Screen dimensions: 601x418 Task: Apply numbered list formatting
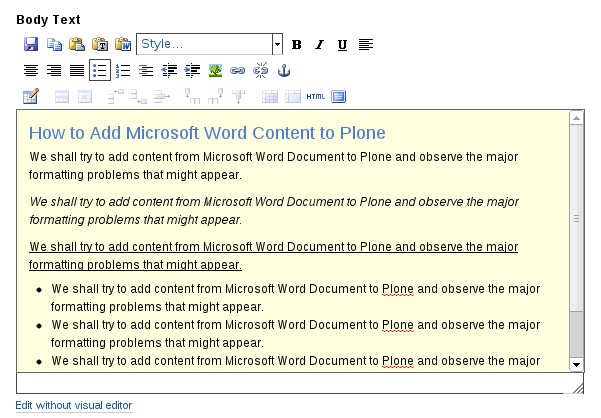click(123, 70)
